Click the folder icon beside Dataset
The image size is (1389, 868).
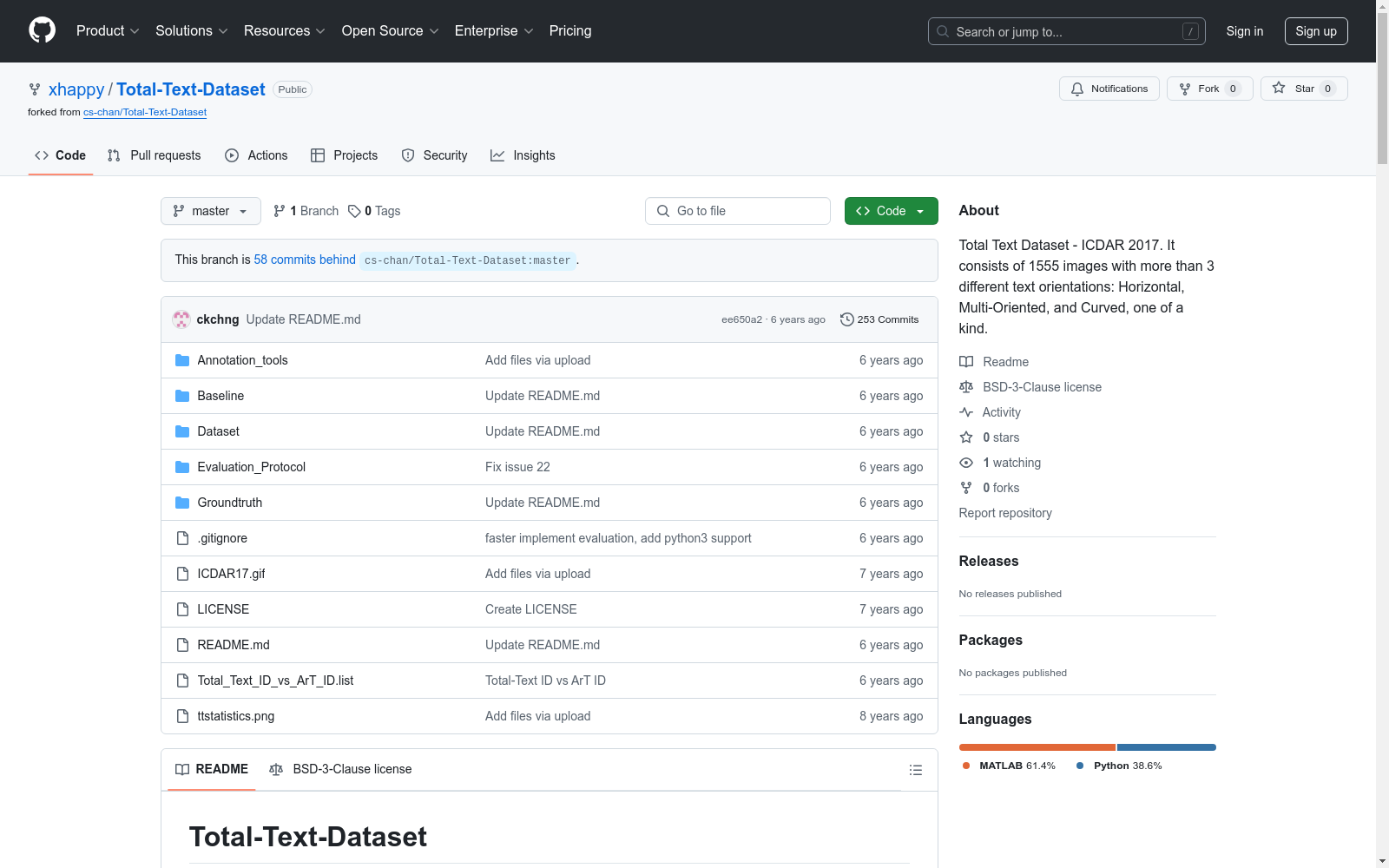pos(182,431)
